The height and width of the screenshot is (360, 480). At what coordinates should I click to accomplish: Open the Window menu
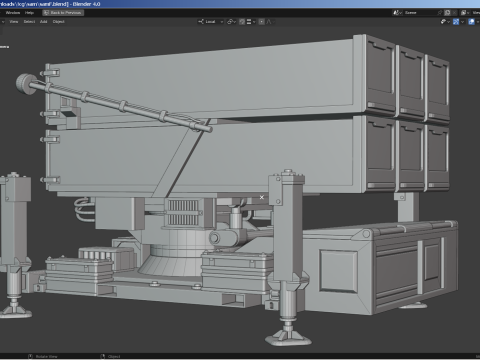click(x=13, y=13)
